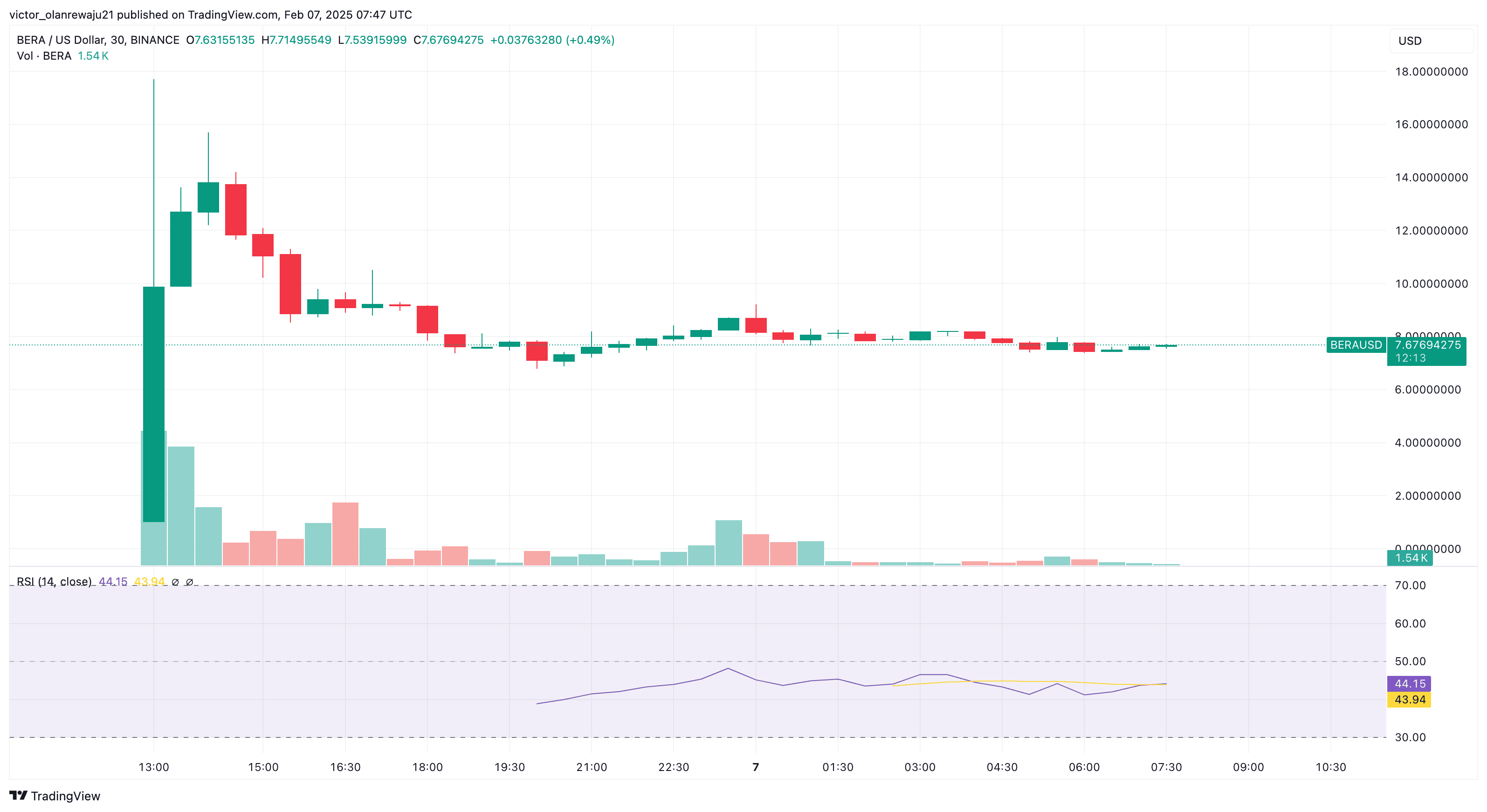Click the 12:13 candle countdown timer
The width and height of the screenshot is (1487, 812).
pos(1410,358)
